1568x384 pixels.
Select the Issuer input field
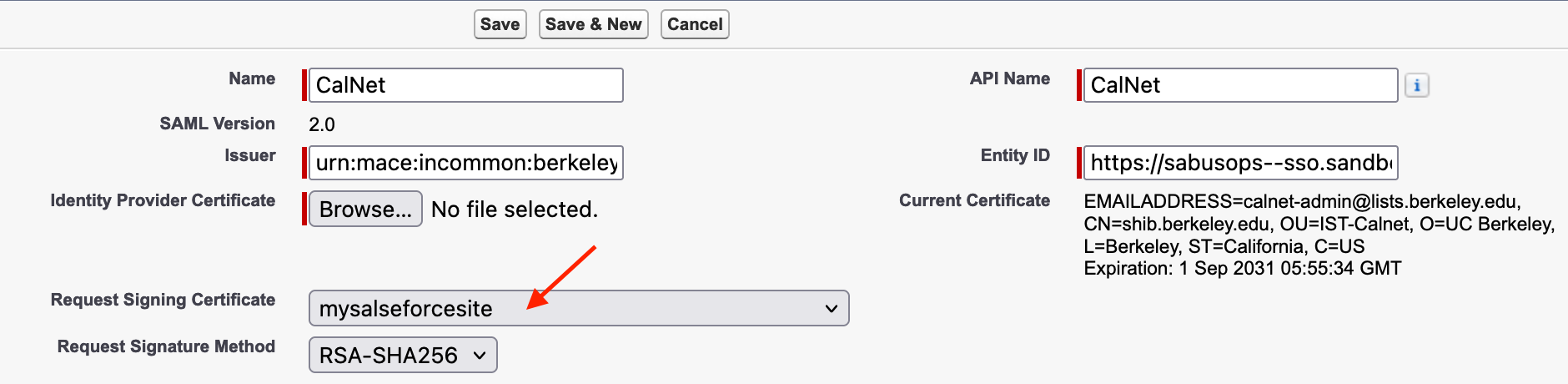(465, 163)
